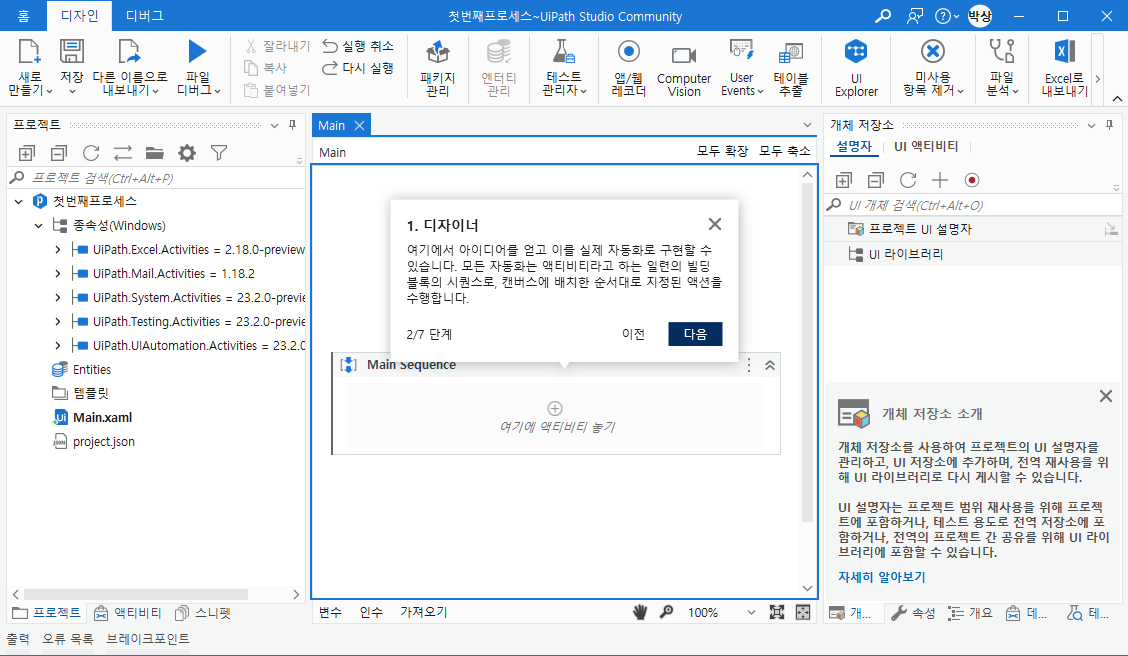Refresh the Object Repository panel

[x=908, y=180]
